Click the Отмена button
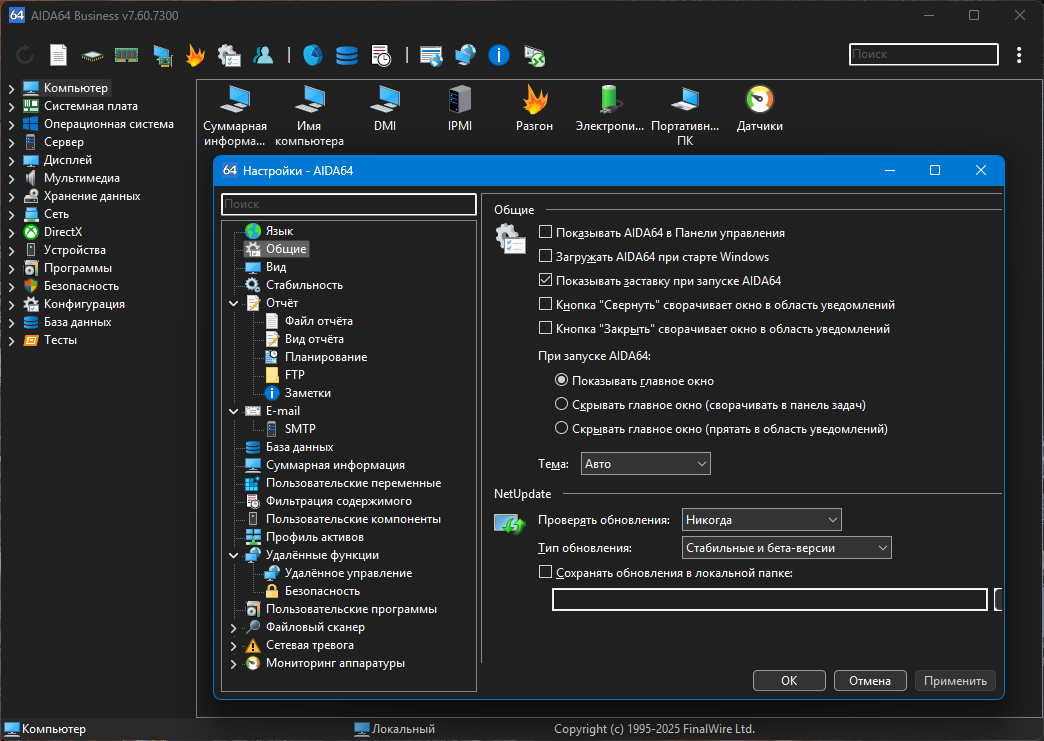Viewport: 1044px width, 741px height. point(870,680)
